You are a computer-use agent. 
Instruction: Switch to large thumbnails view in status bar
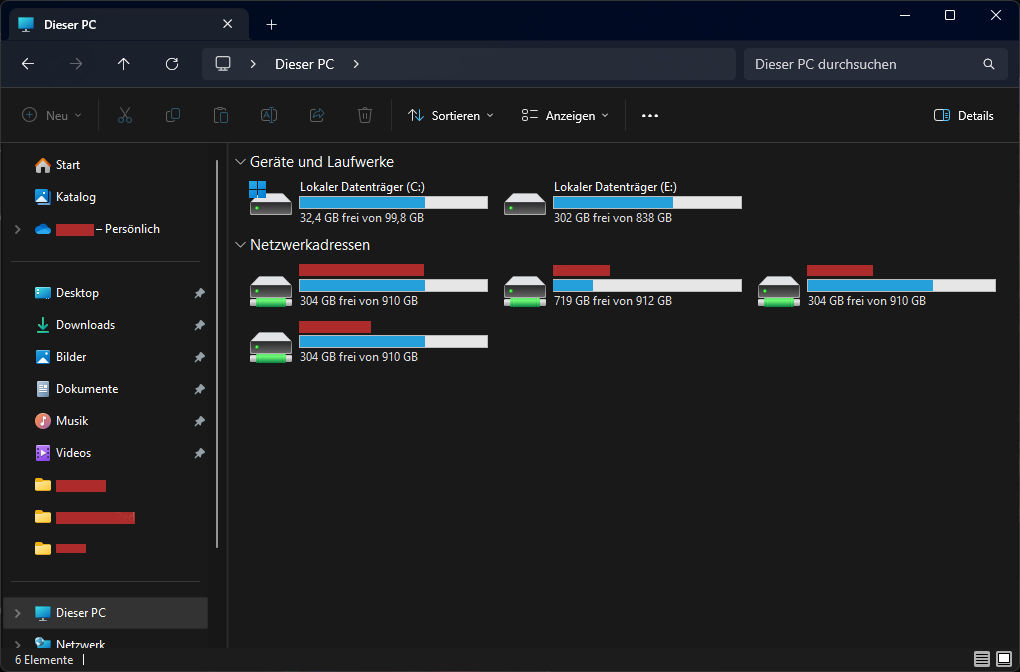[x=1003, y=659]
